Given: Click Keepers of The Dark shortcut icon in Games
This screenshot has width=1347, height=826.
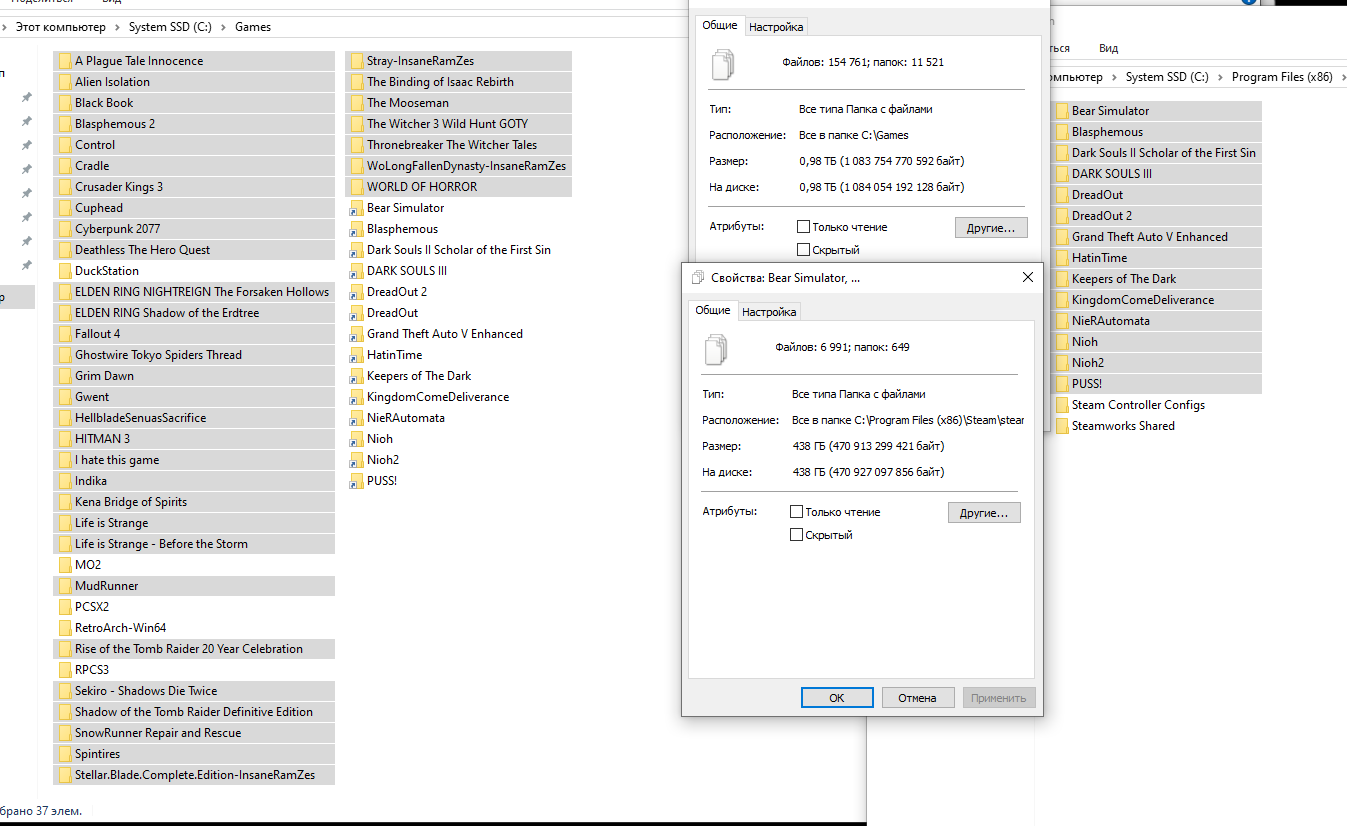Looking at the screenshot, I should (356, 376).
